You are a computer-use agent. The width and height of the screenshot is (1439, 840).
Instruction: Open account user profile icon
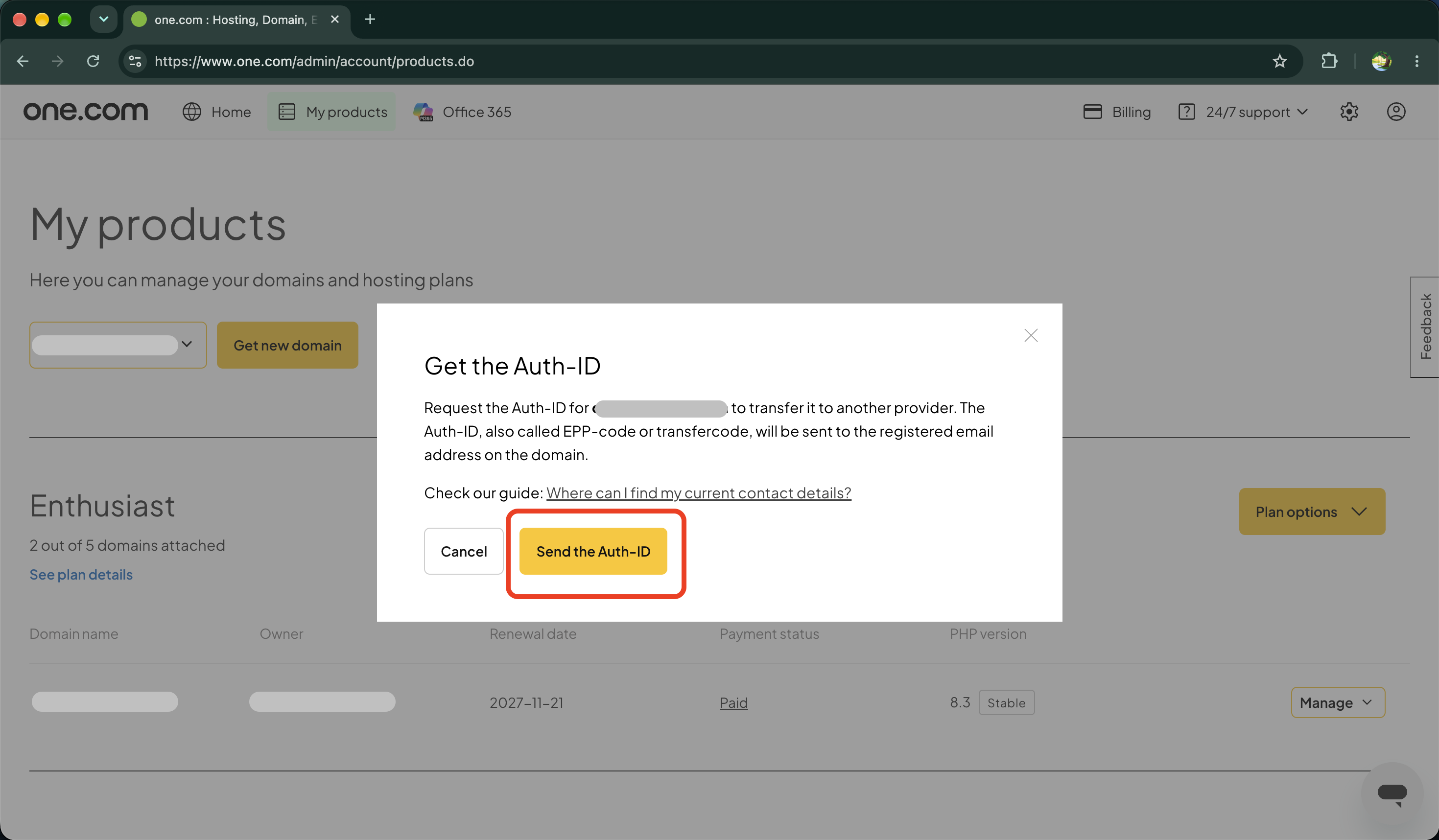1396,112
